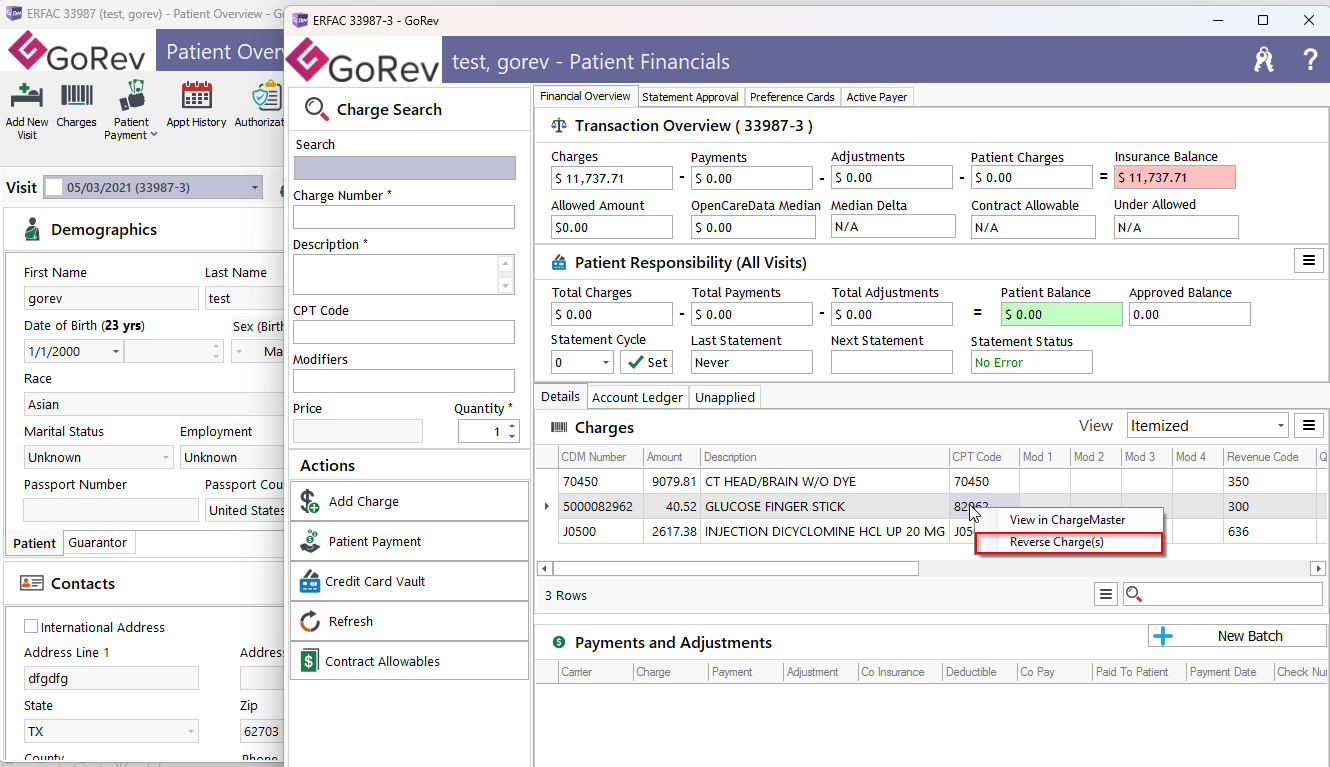
Task: Expand the GLUCOSE FINGER STICK row indicator arrow
Action: 546,506
